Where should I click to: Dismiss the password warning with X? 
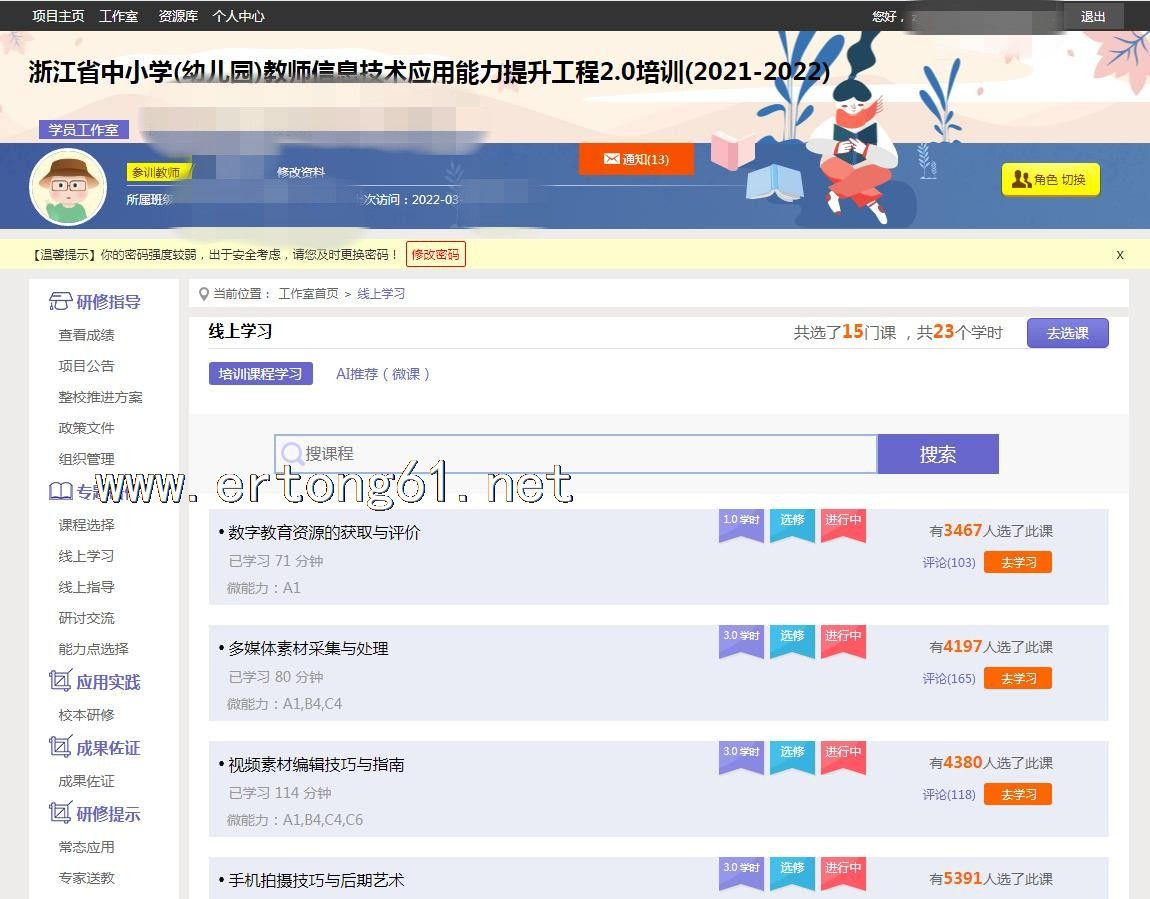coord(1120,255)
